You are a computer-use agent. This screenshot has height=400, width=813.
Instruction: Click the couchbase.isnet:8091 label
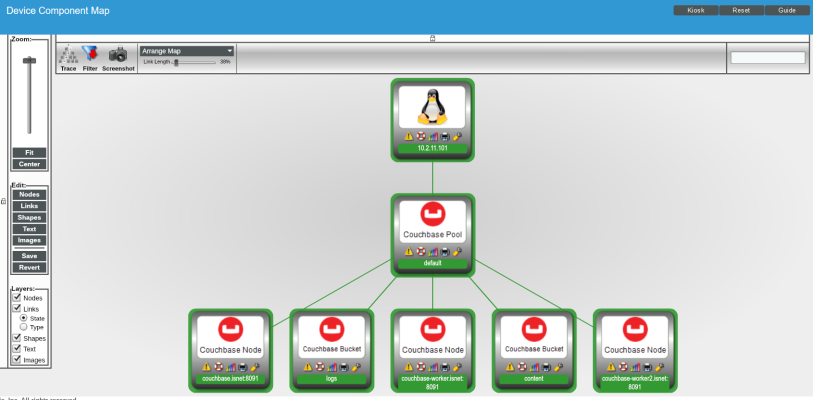230,379
